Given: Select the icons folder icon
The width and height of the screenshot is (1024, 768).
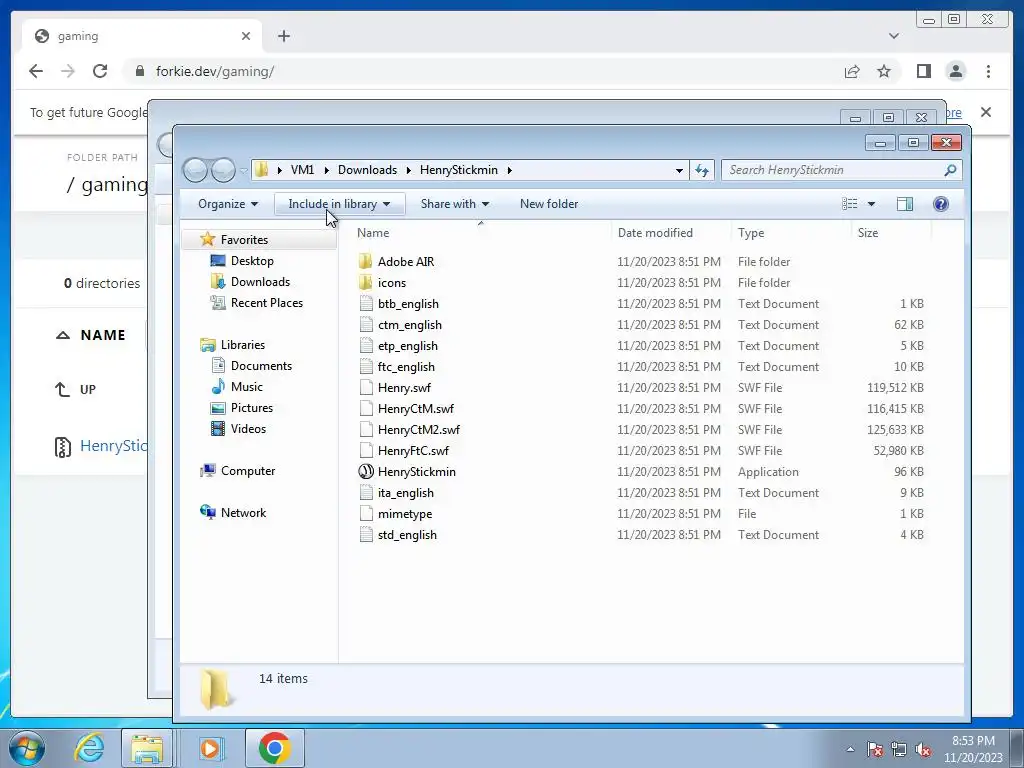Looking at the screenshot, I should (x=365, y=282).
